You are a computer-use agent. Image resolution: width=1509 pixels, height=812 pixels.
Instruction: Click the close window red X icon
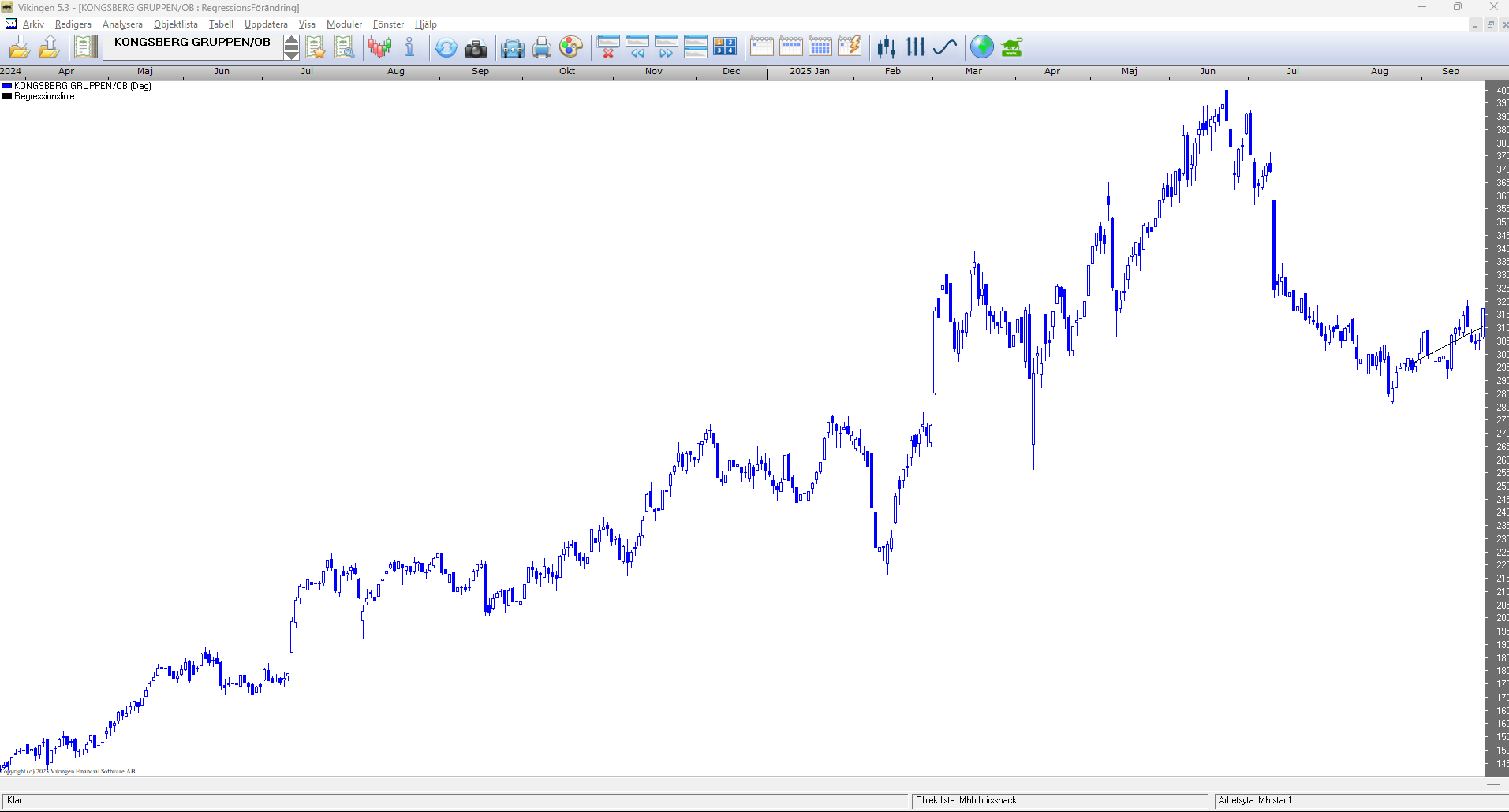[608, 47]
